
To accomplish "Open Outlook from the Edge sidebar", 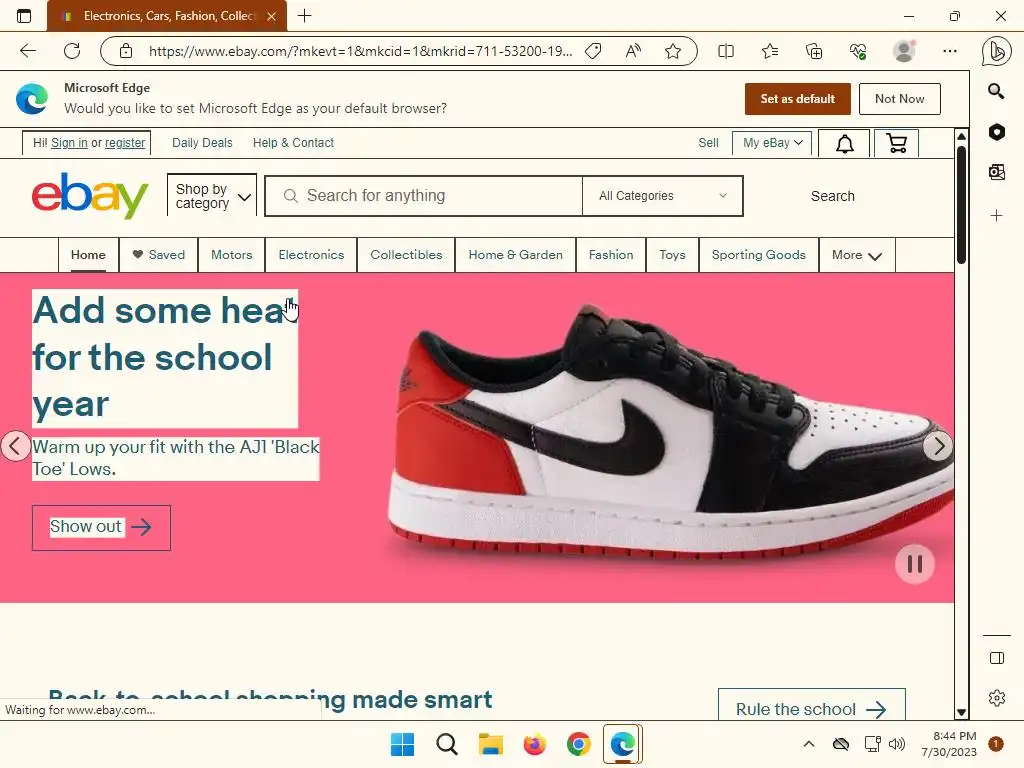I will 997,172.
